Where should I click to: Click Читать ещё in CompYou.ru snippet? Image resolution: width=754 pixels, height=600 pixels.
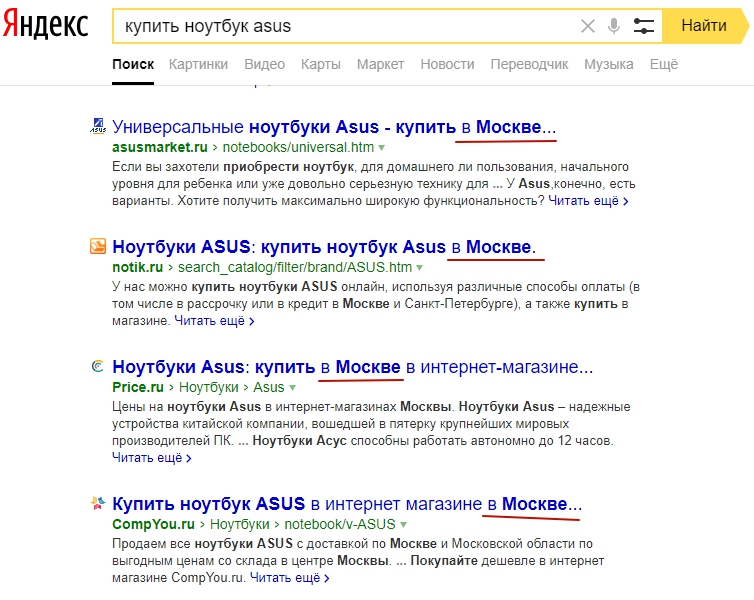tap(289, 577)
